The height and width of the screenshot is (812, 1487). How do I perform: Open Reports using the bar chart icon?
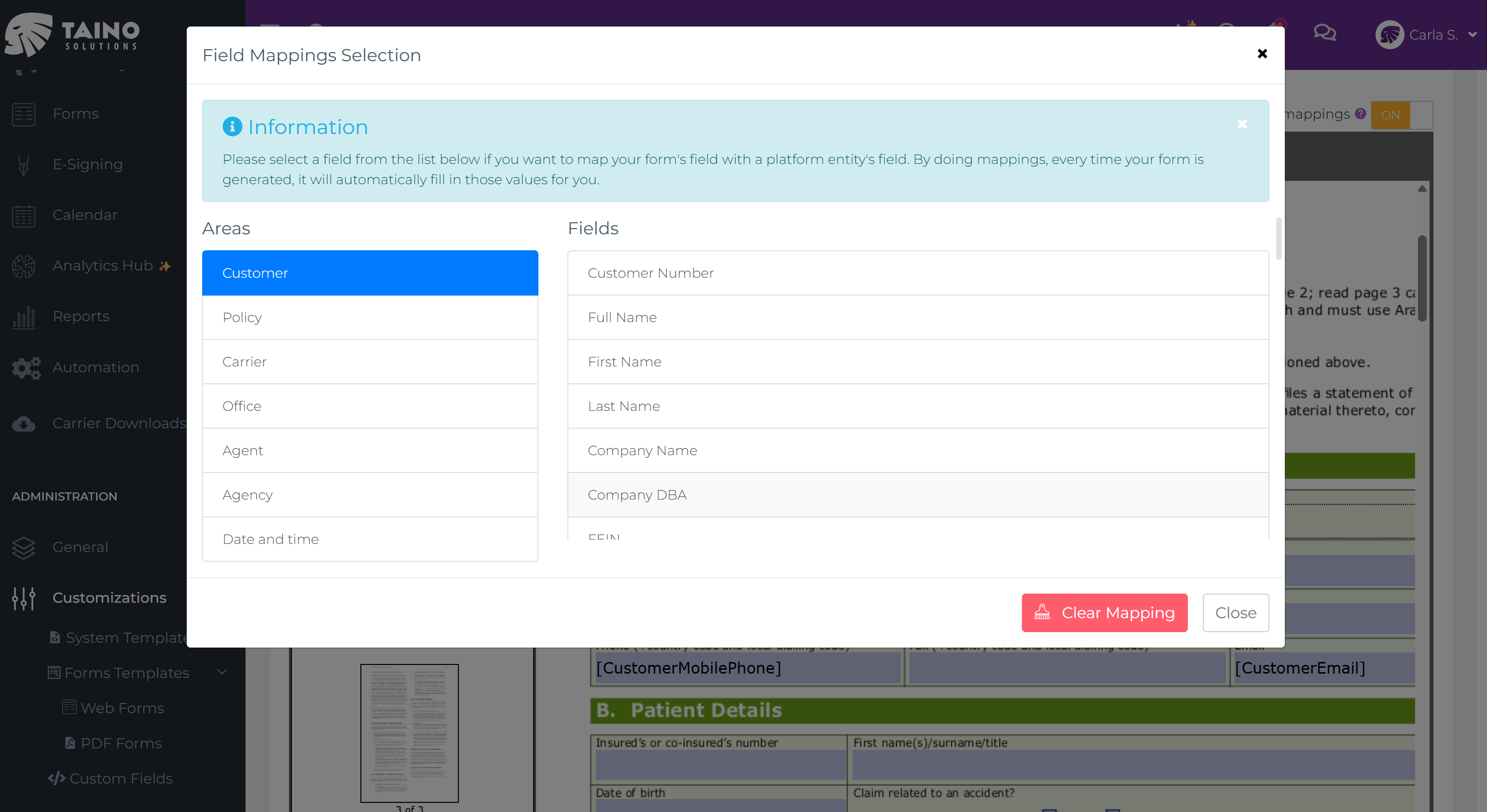point(23,317)
